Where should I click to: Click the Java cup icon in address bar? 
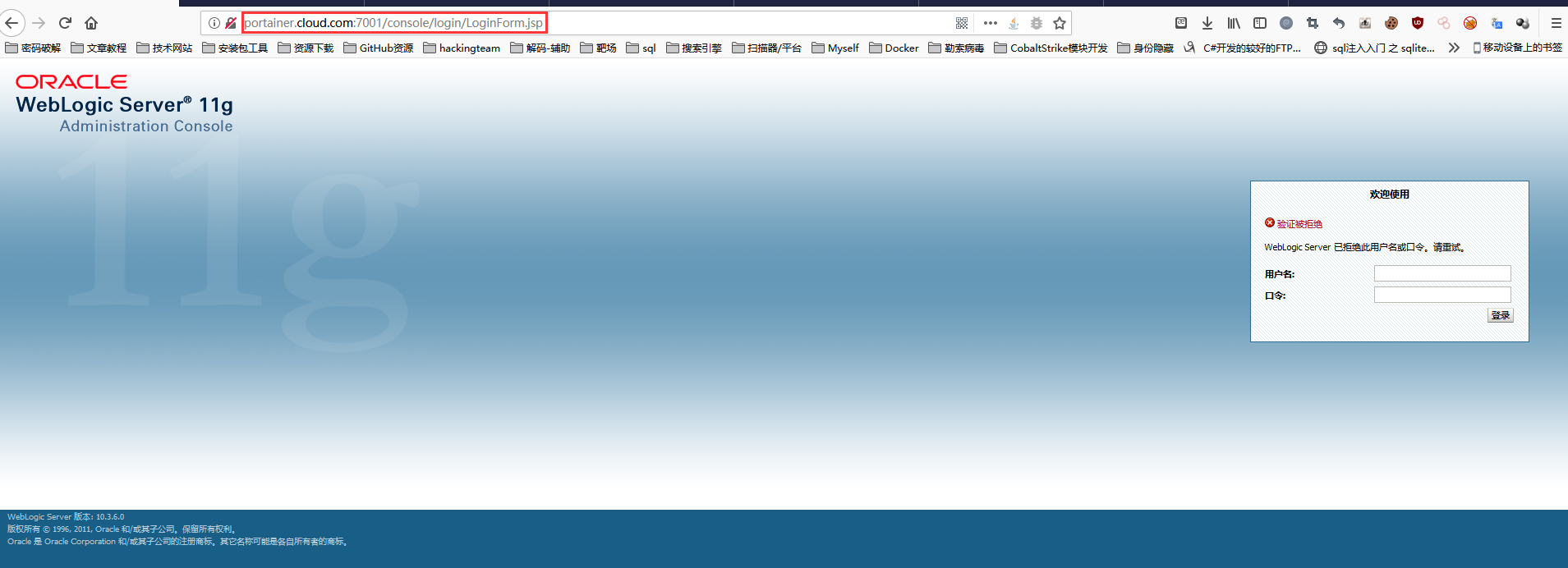coord(1014,23)
